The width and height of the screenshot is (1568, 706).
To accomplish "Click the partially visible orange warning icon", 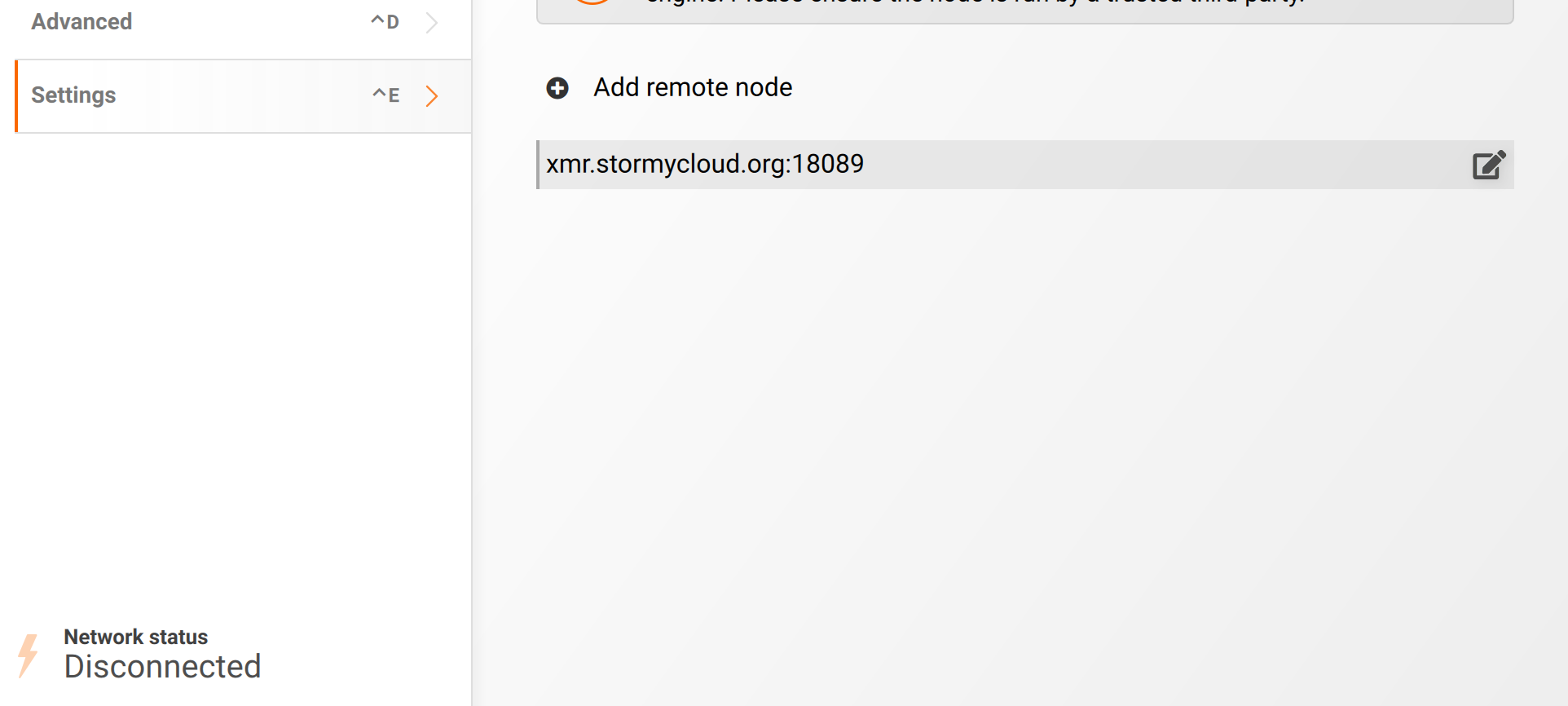I will 592,2.
